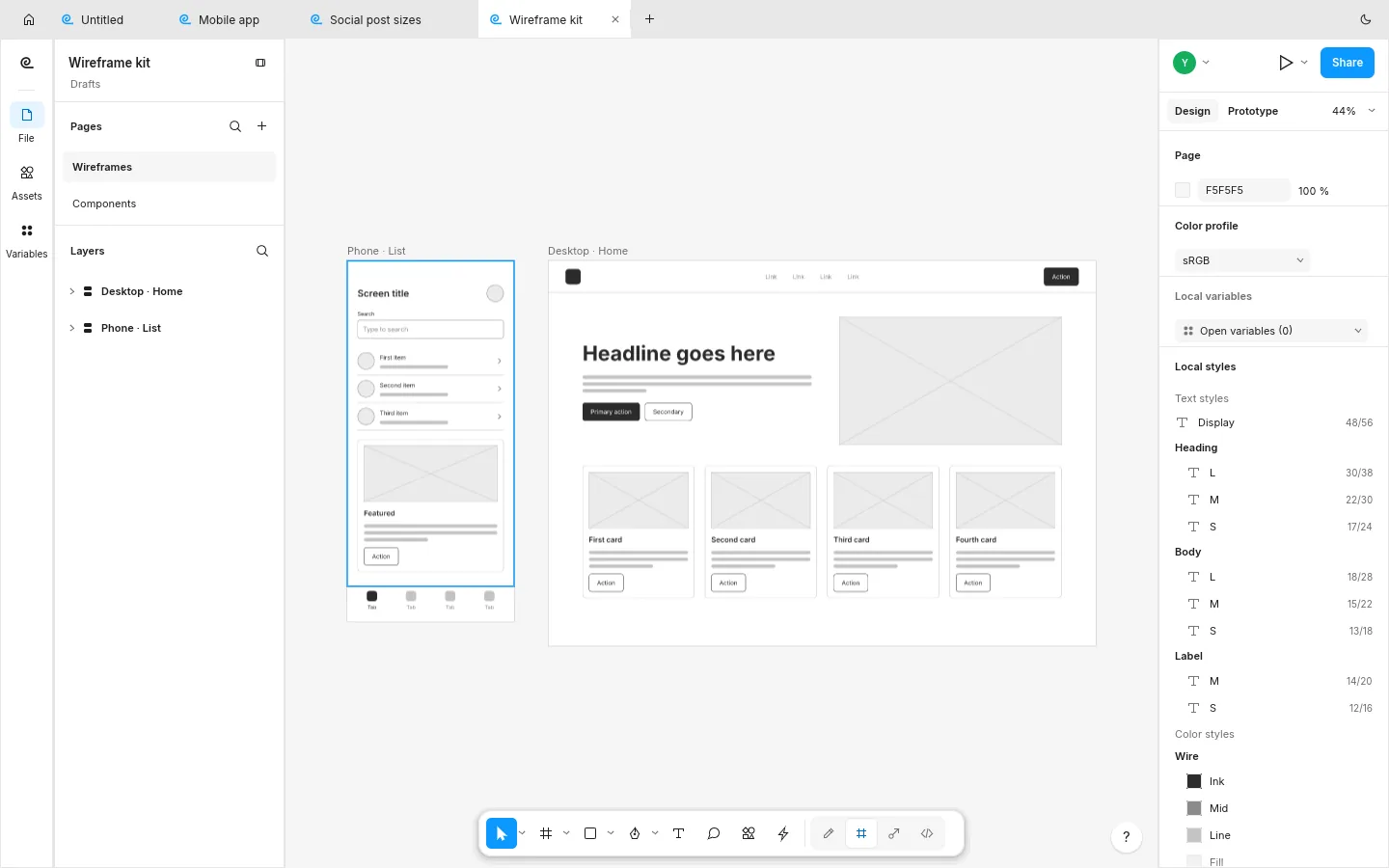The width and height of the screenshot is (1389, 868).
Task: Open the help menu
Action: point(1127,837)
